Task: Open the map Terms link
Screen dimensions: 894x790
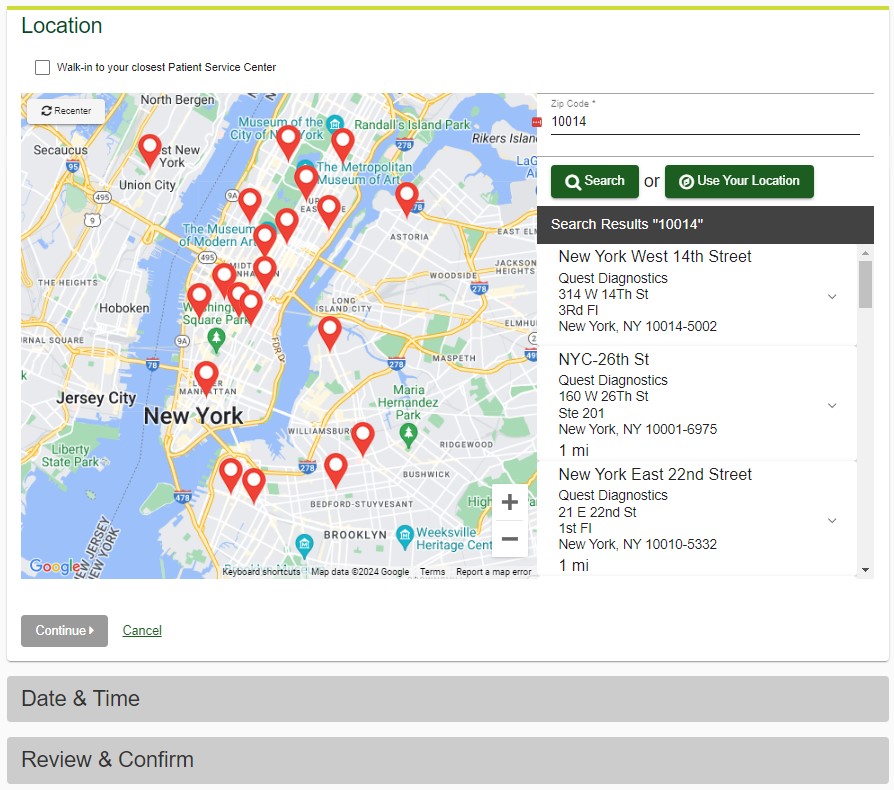Action: pos(432,572)
